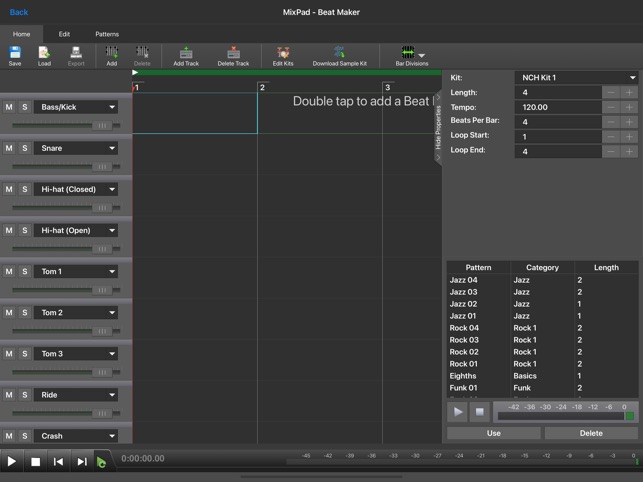Stop playback in the bottom transport bar
643x482 pixels.
point(36,461)
